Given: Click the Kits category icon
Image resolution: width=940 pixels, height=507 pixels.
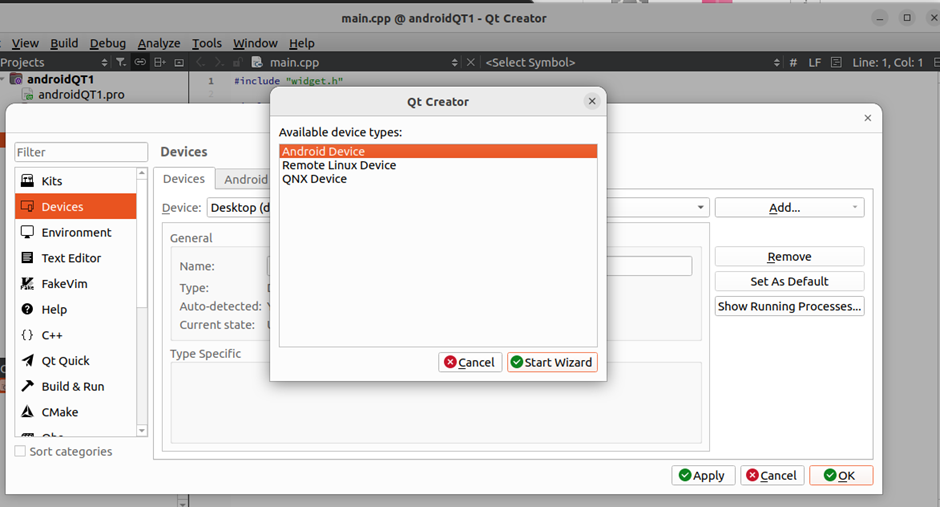Looking at the screenshot, I should 28,180.
